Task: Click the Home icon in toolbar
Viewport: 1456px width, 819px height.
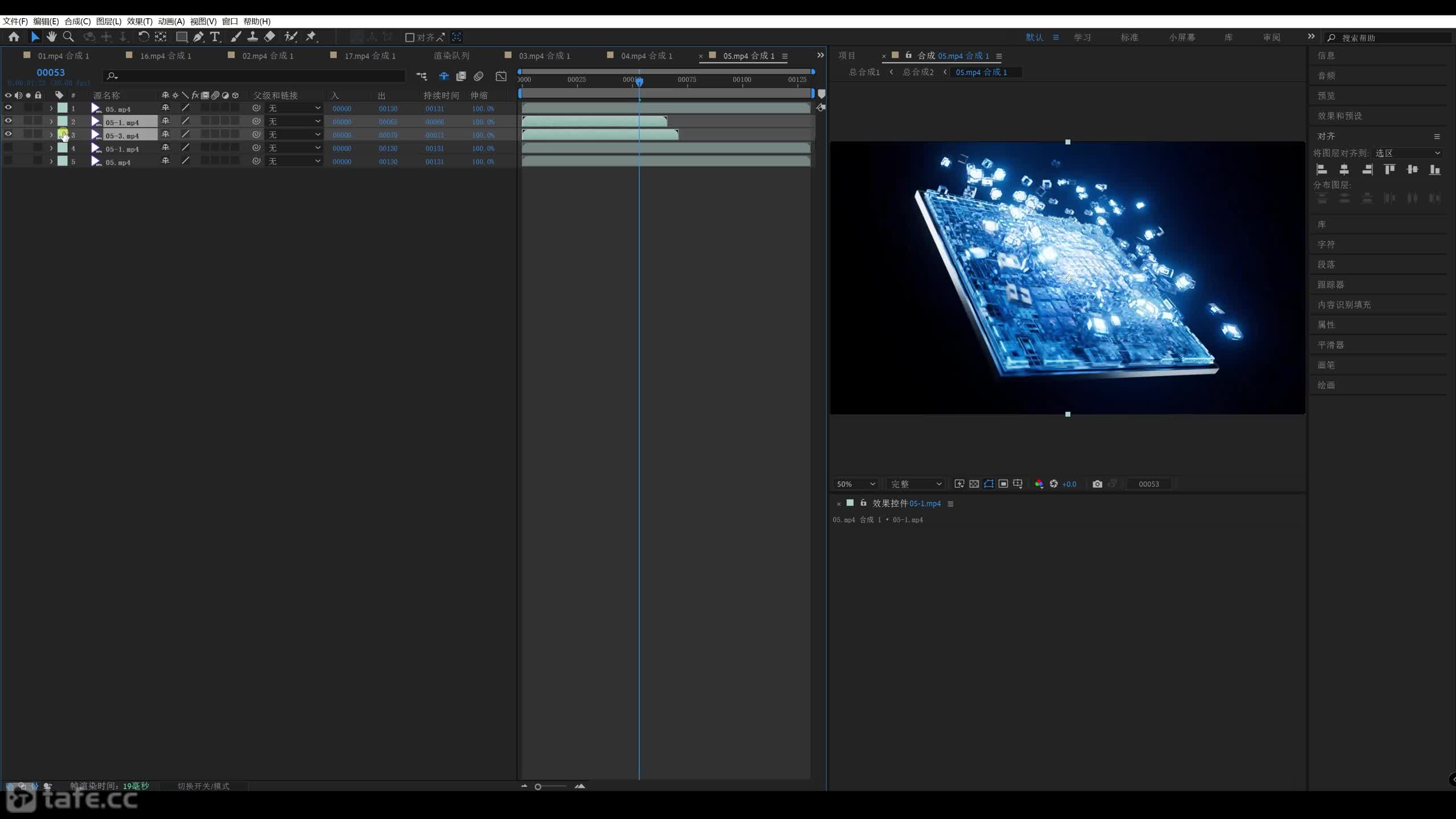Action: point(14,37)
